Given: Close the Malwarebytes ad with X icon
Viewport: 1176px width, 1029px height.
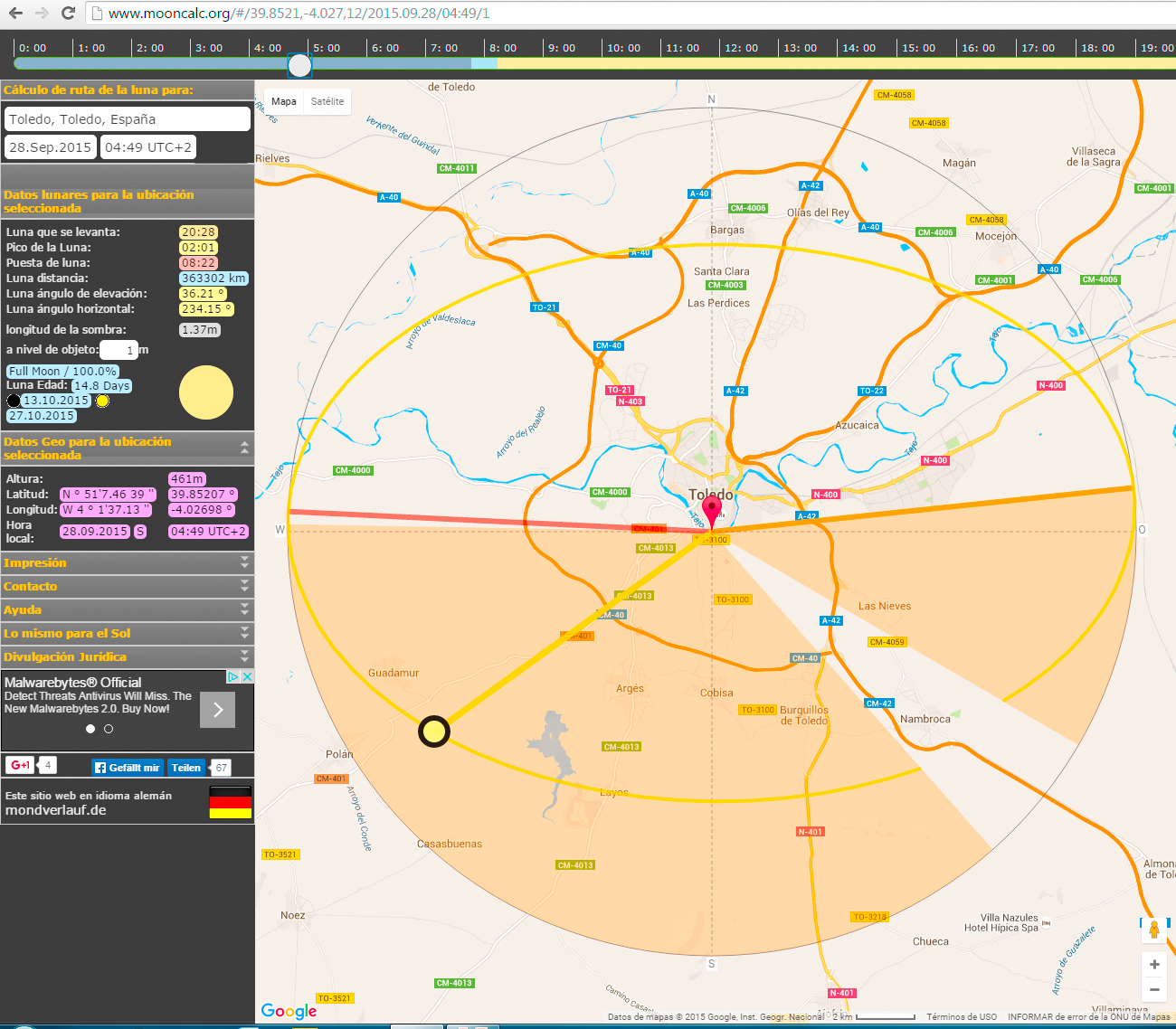Looking at the screenshot, I should (x=247, y=676).
